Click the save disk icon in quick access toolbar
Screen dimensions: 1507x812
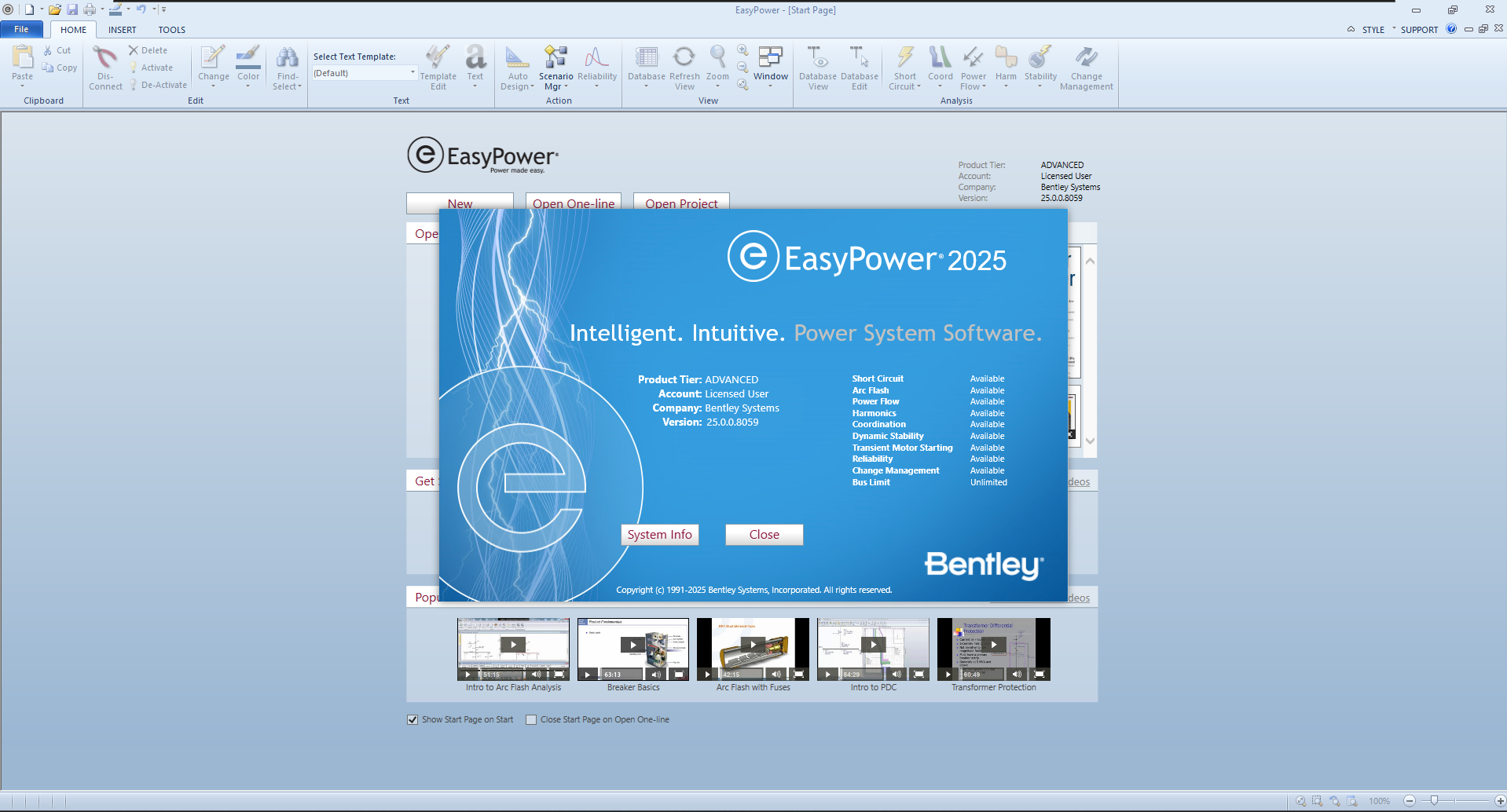[x=72, y=9]
